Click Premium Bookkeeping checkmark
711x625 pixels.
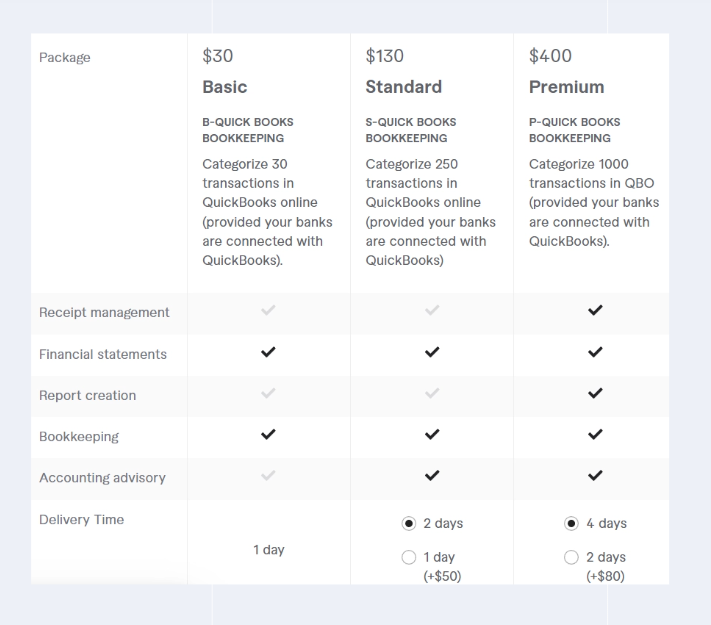(595, 435)
